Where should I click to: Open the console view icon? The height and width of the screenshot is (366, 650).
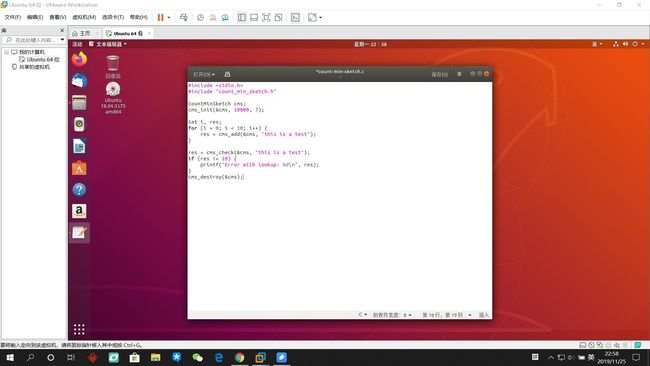[295, 17]
